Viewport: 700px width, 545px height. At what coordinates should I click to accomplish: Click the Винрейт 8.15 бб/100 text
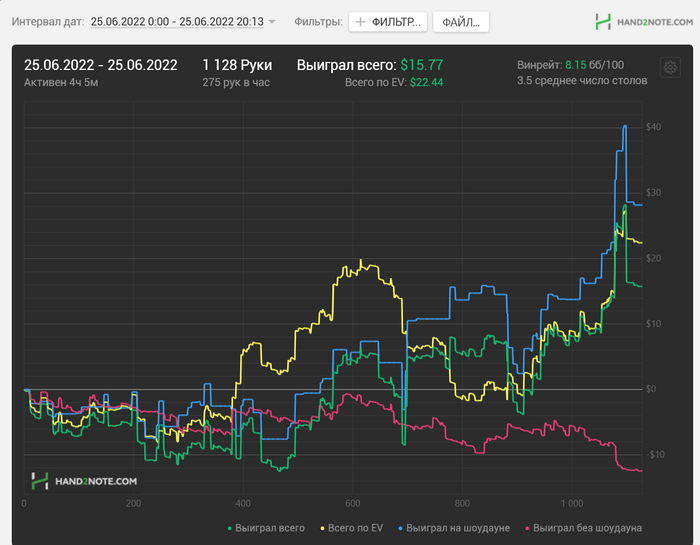click(570, 65)
